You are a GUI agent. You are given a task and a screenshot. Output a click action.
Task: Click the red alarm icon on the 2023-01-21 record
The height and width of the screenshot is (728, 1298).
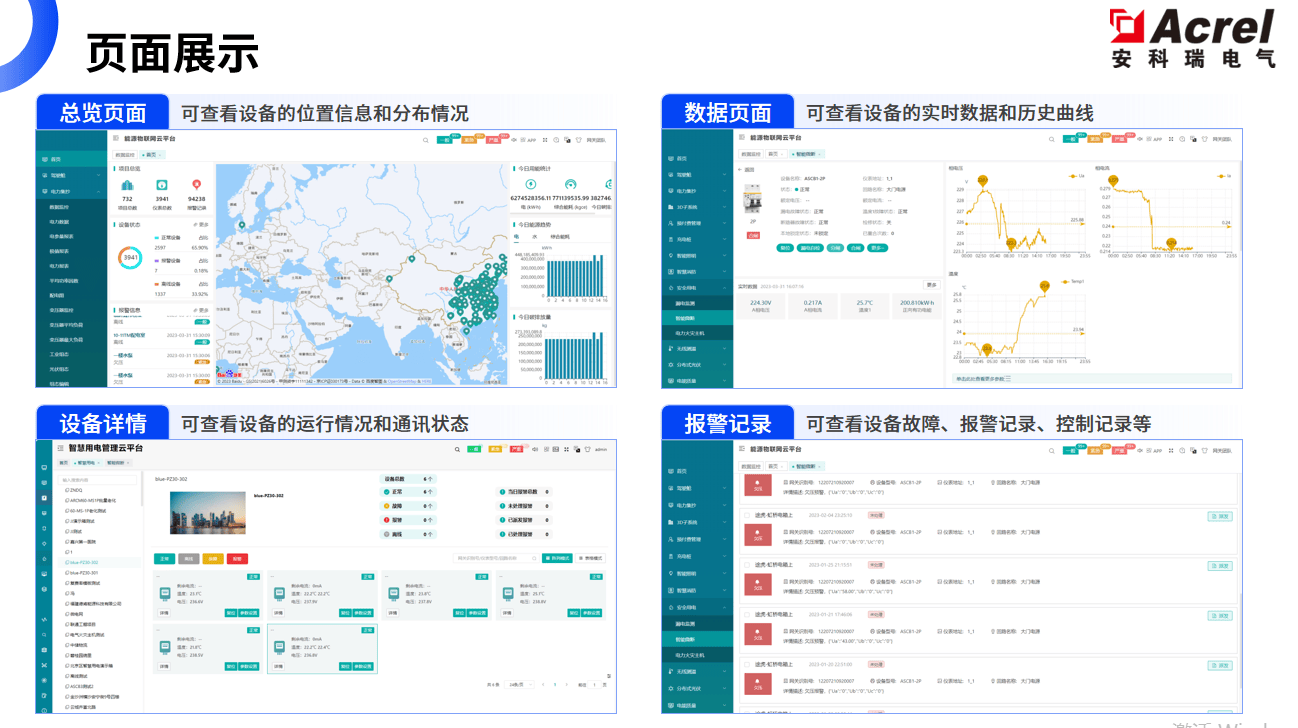tap(758, 632)
